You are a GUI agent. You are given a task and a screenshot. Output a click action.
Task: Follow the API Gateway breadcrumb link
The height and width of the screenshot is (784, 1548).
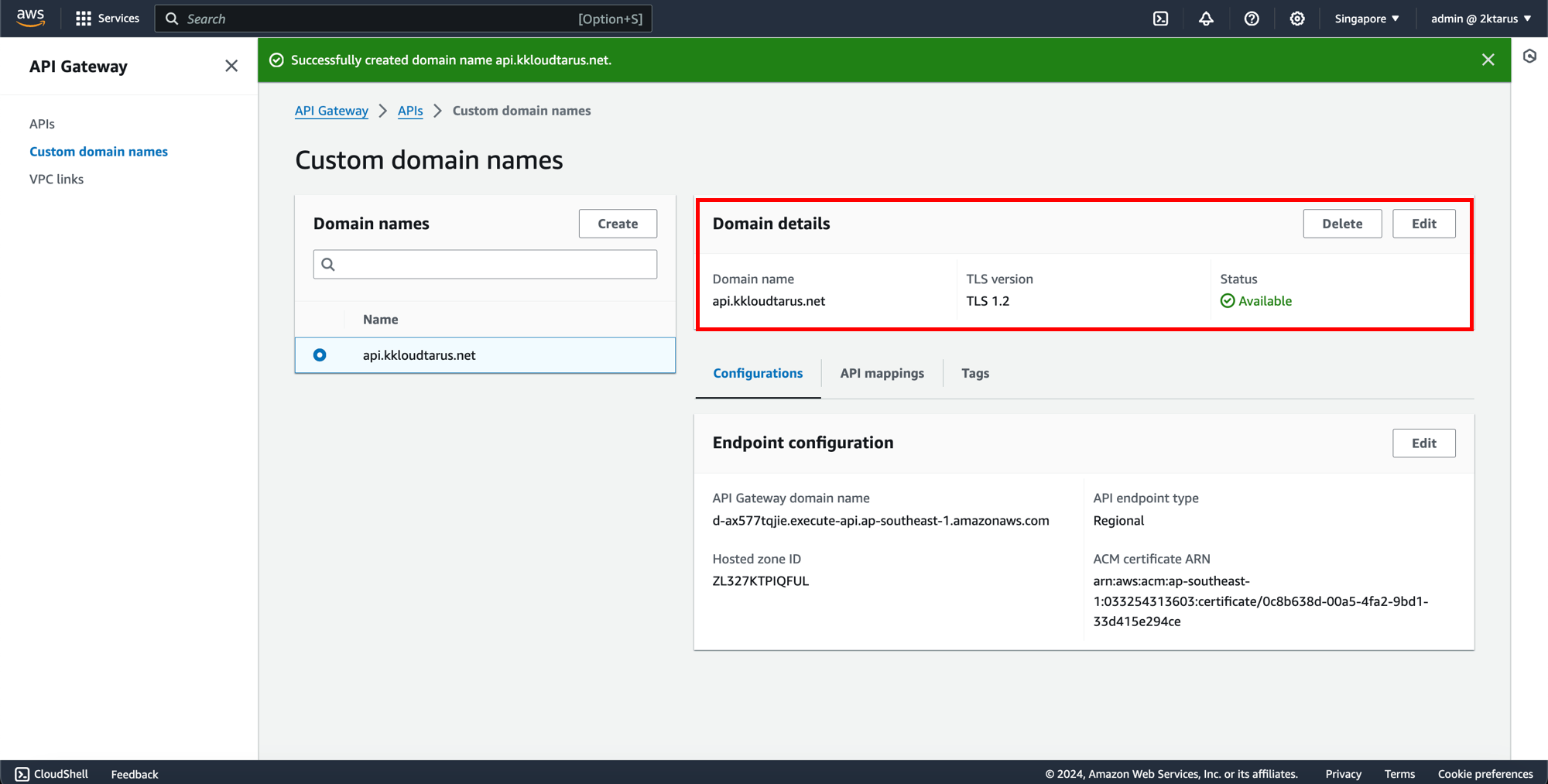331,111
